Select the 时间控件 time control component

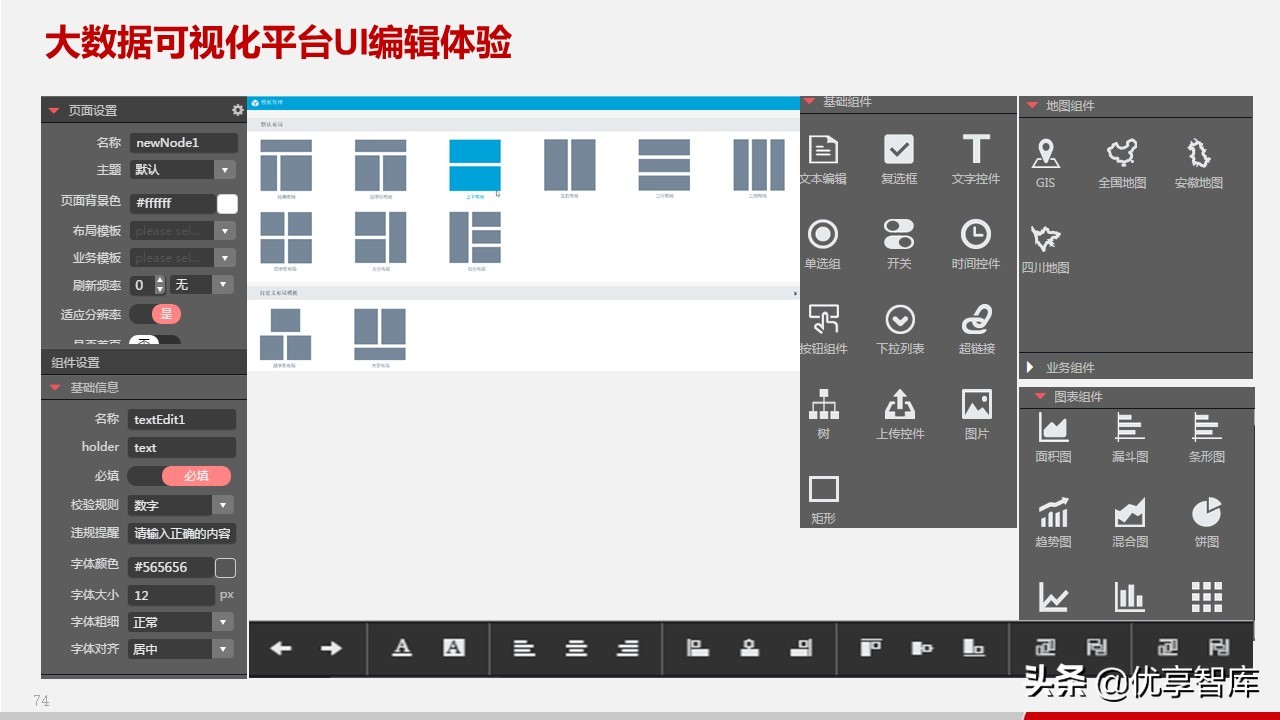click(x=975, y=243)
